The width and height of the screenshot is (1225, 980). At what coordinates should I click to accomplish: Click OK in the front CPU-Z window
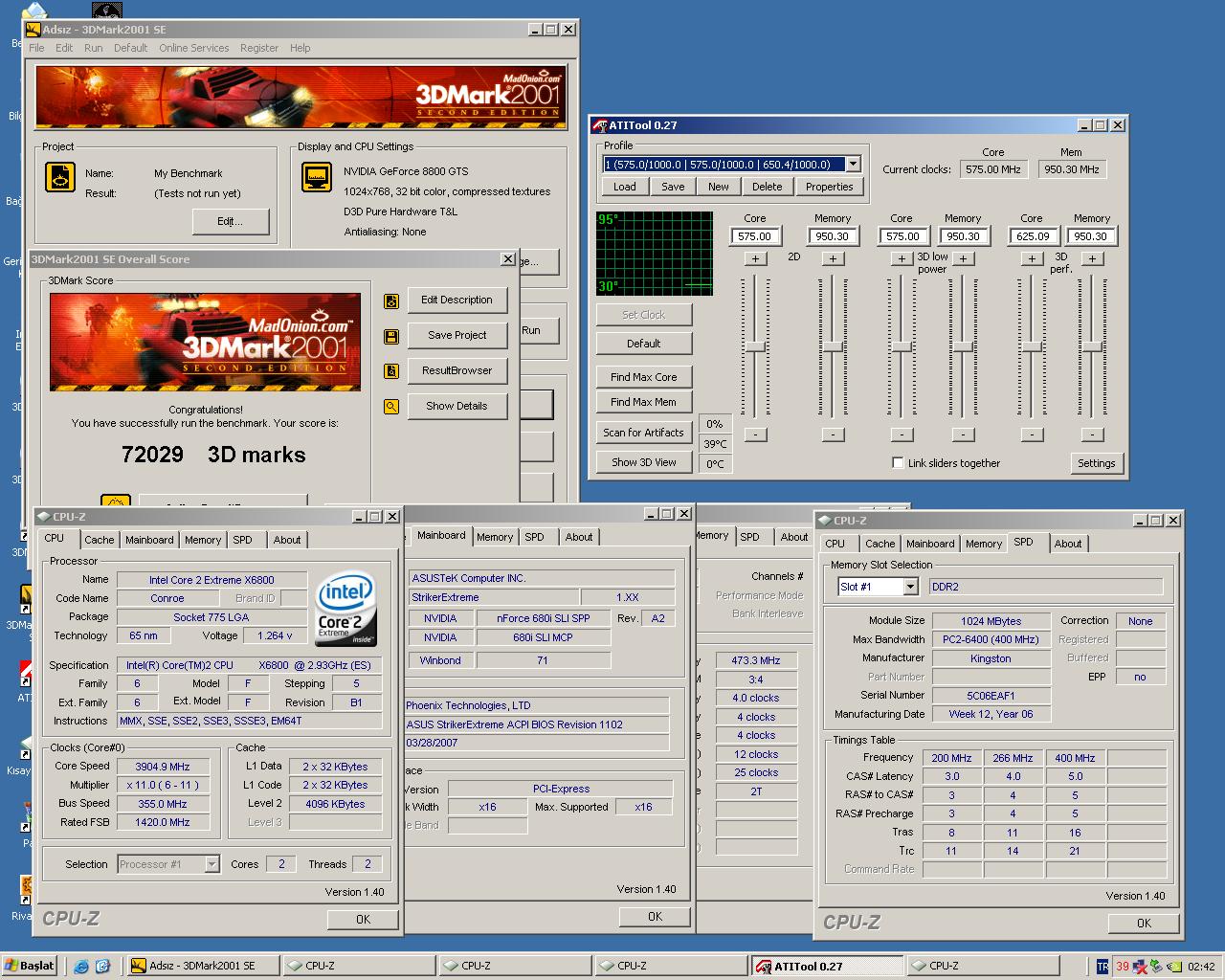(x=363, y=920)
